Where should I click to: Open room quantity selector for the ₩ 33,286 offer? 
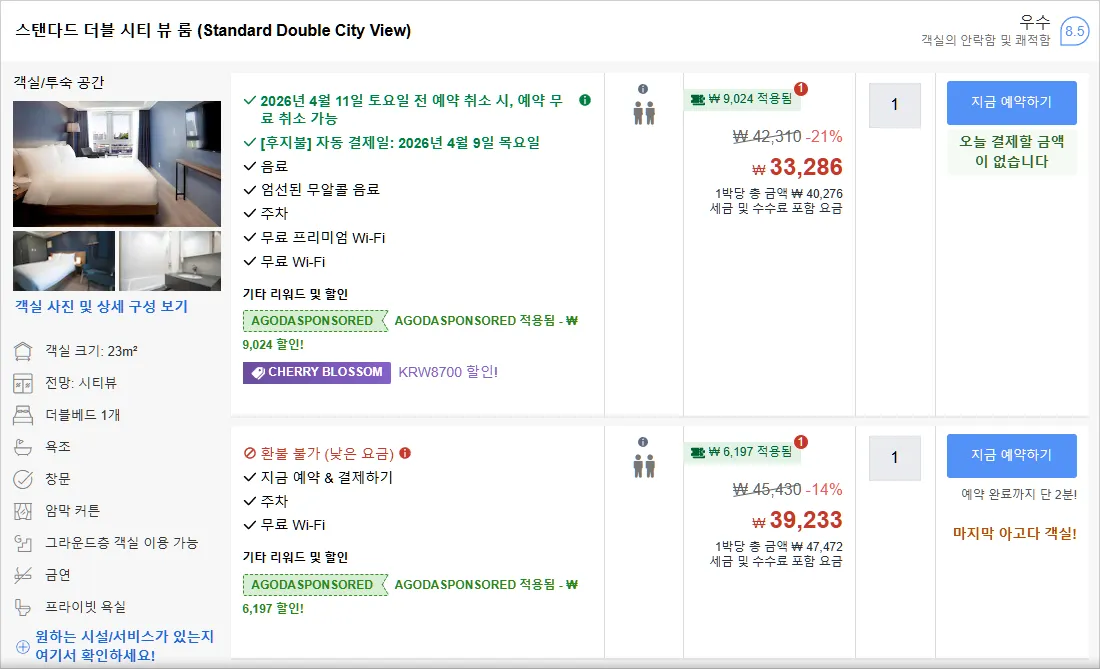894,105
